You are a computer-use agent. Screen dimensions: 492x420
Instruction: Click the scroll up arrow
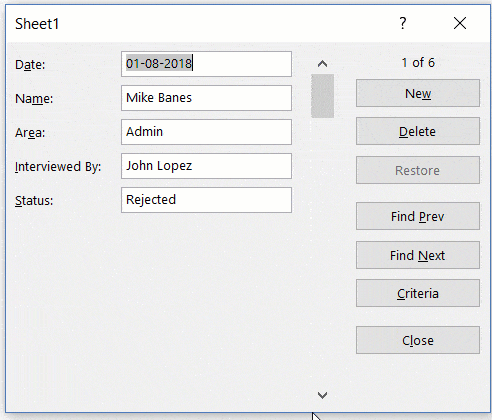(x=322, y=64)
